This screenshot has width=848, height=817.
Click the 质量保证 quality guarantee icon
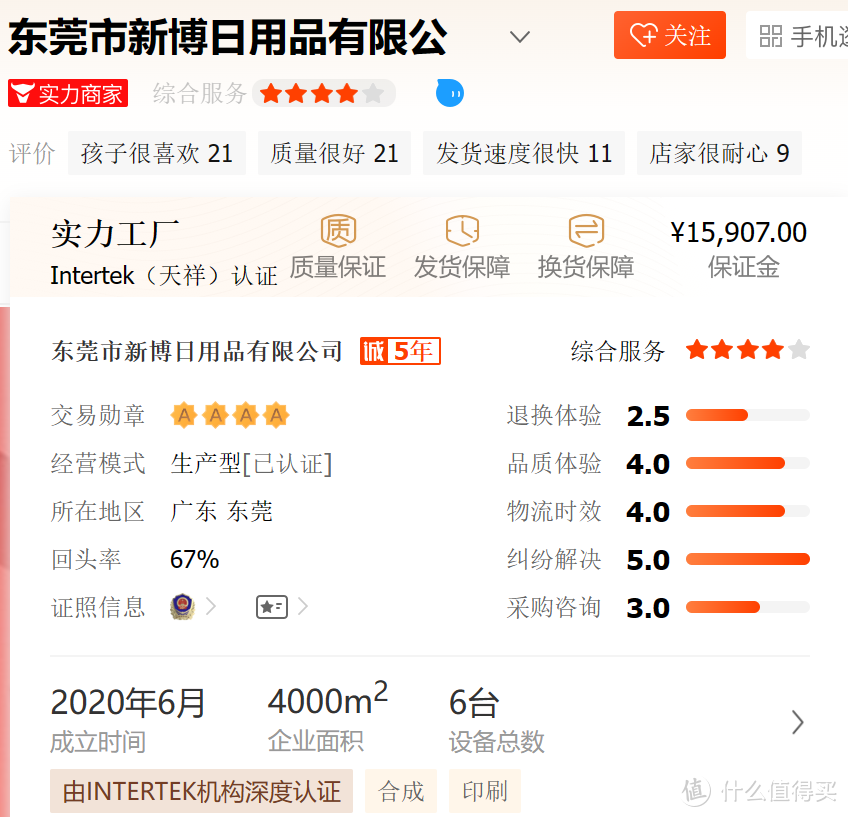[x=338, y=230]
